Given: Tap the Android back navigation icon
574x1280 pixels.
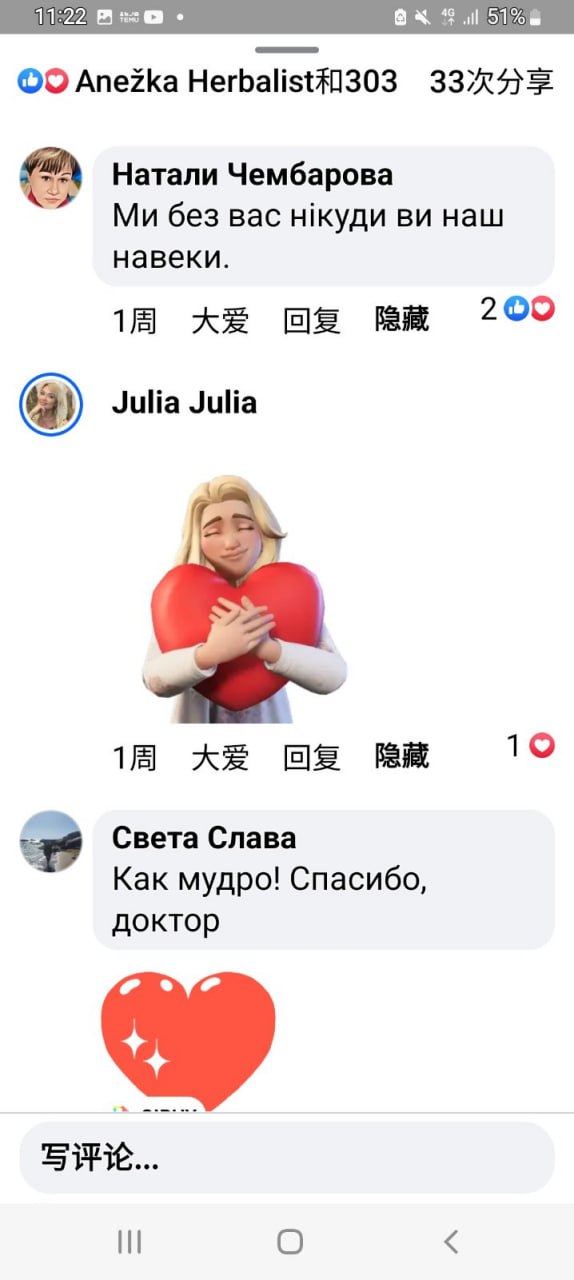Looking at the screenshot, I should point(451,1242).
